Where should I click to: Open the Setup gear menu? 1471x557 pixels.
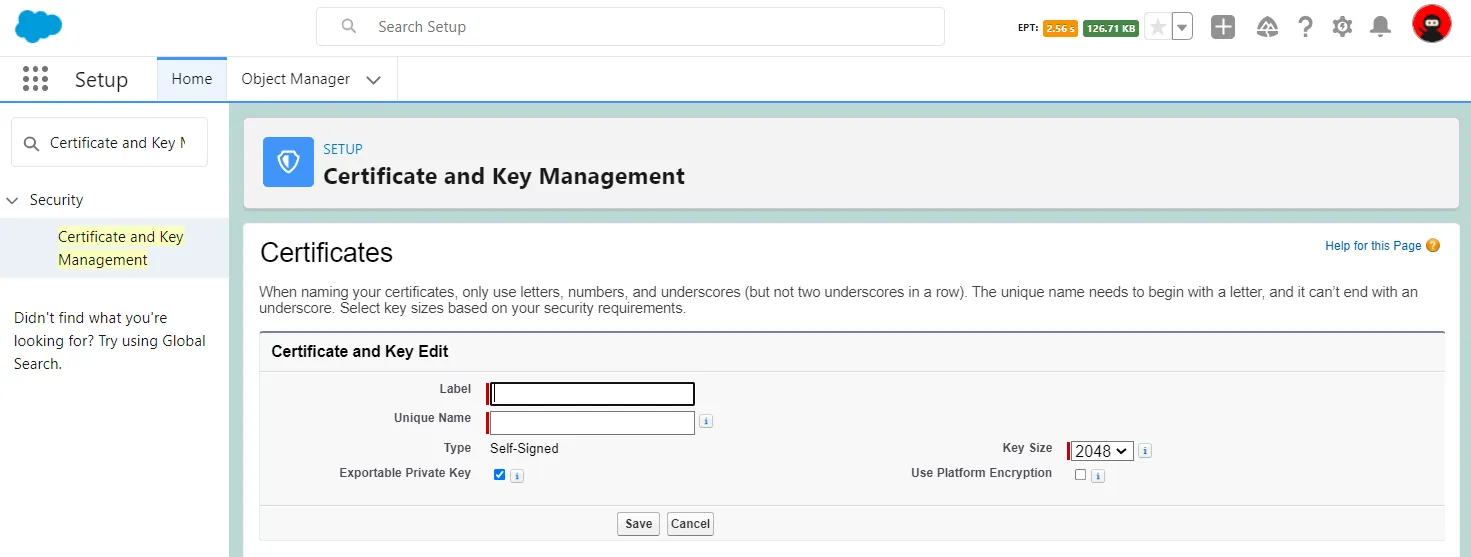(x=1342, y=27)
